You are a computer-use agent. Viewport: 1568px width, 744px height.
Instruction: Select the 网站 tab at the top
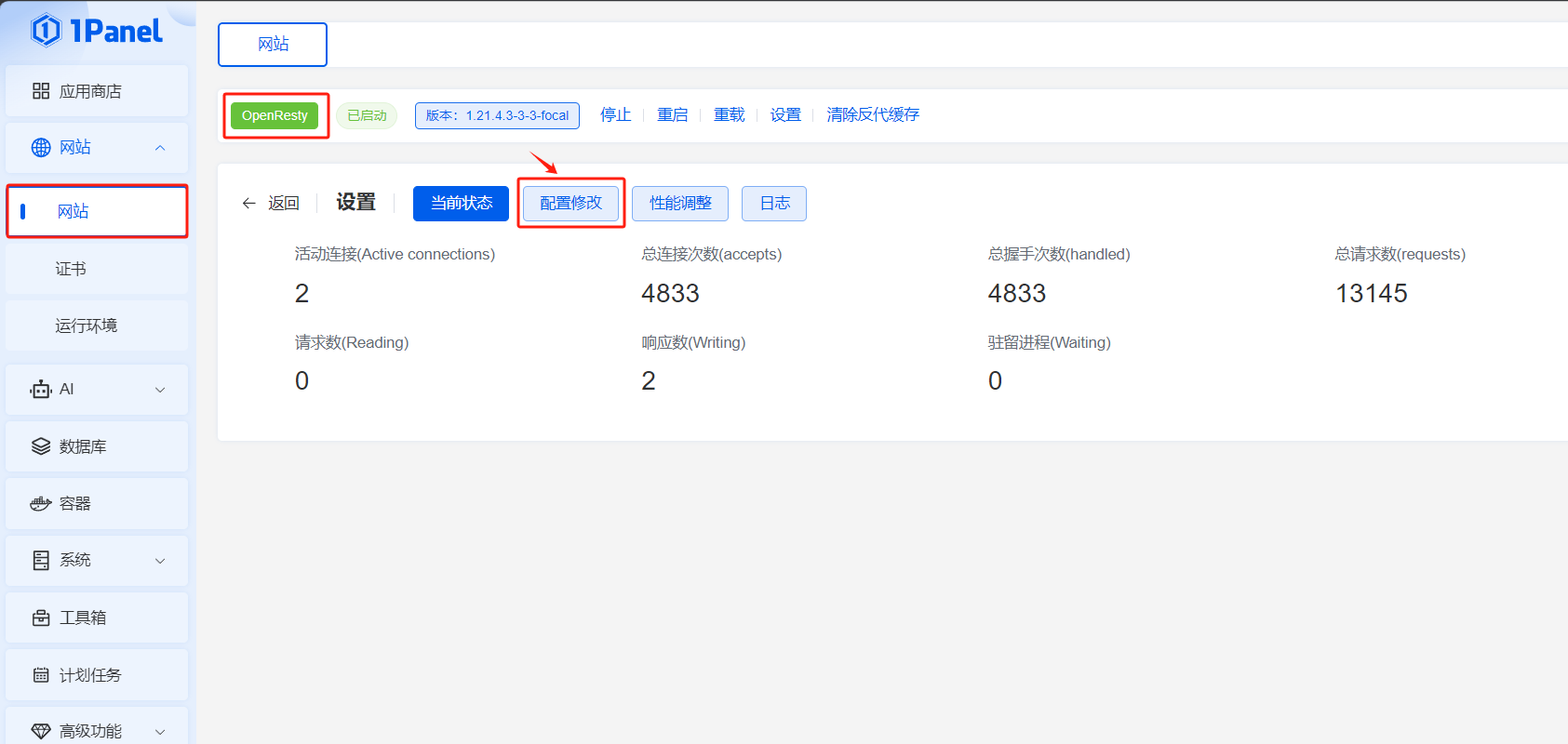273,45
